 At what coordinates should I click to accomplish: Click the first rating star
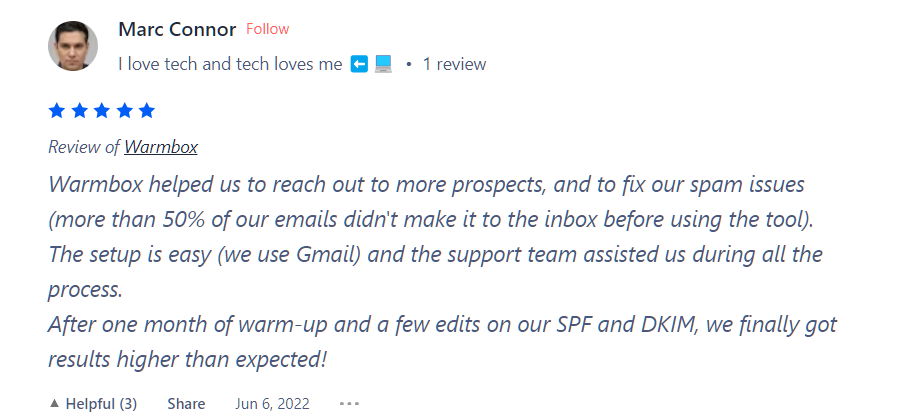(x=57, y=110)
